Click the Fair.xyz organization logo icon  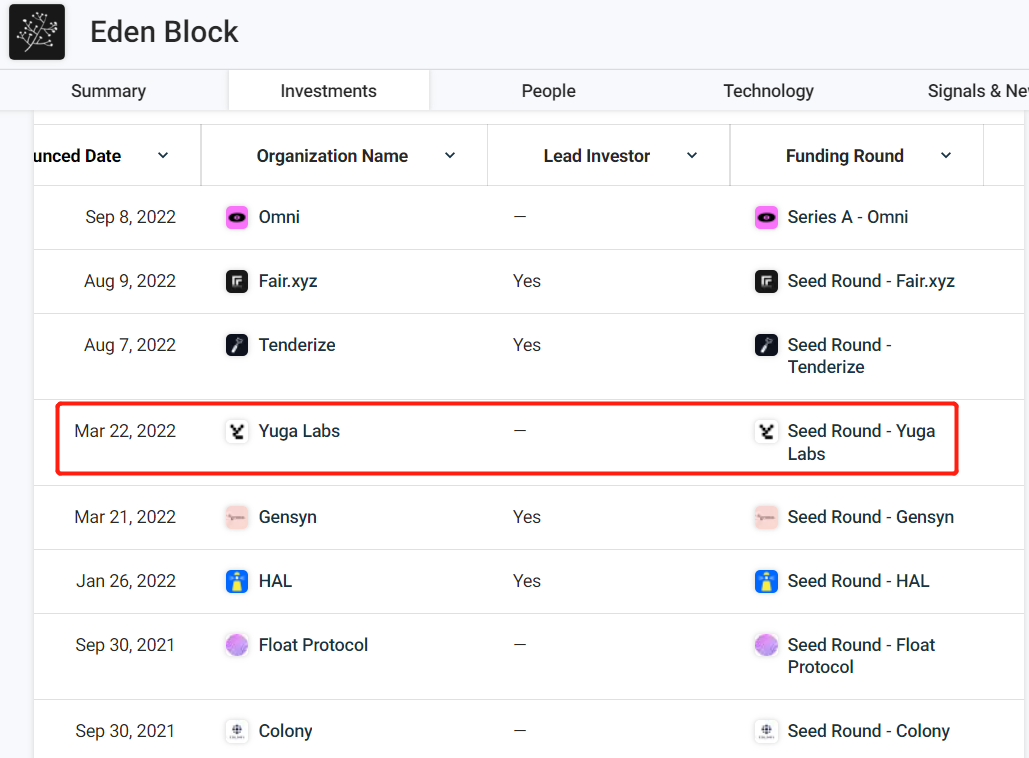point(237,281)
